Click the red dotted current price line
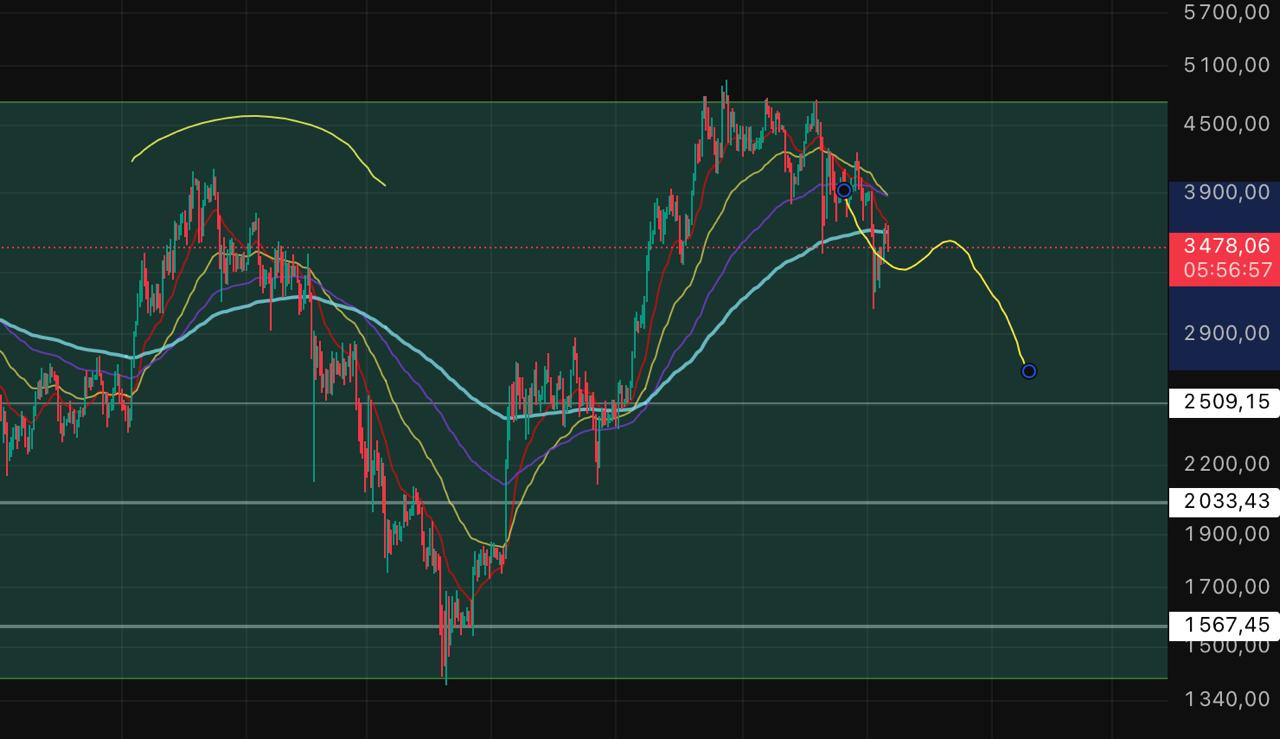The image size is (1280, 739). coord(1050,247)
